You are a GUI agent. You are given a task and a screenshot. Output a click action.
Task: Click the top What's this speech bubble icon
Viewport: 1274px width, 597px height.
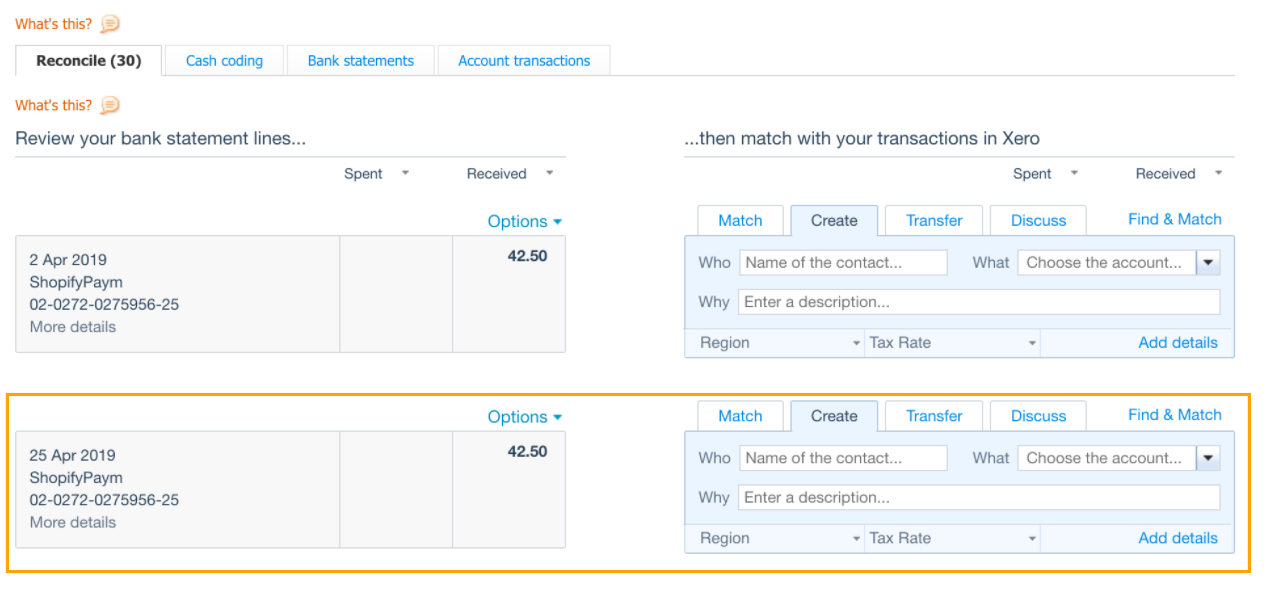[x=110, y=24]
